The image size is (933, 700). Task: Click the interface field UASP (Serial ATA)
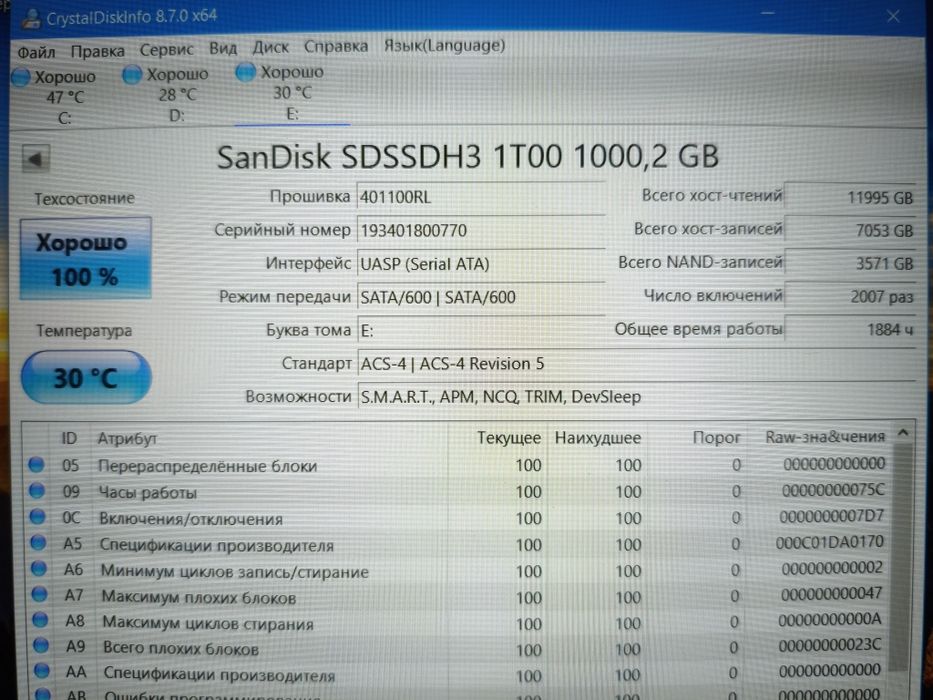481,264
